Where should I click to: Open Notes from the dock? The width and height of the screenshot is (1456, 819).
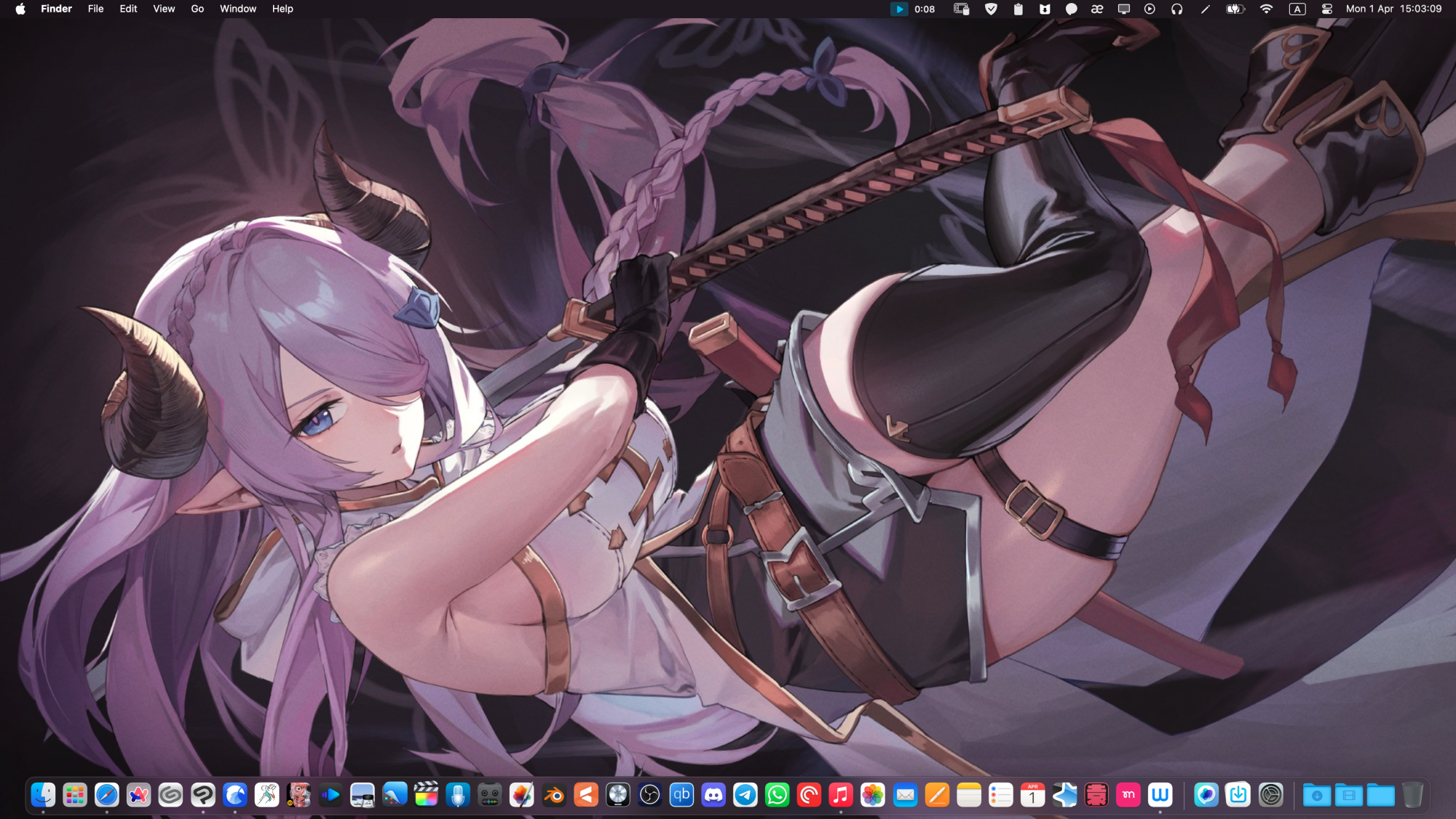coord(969,795)
